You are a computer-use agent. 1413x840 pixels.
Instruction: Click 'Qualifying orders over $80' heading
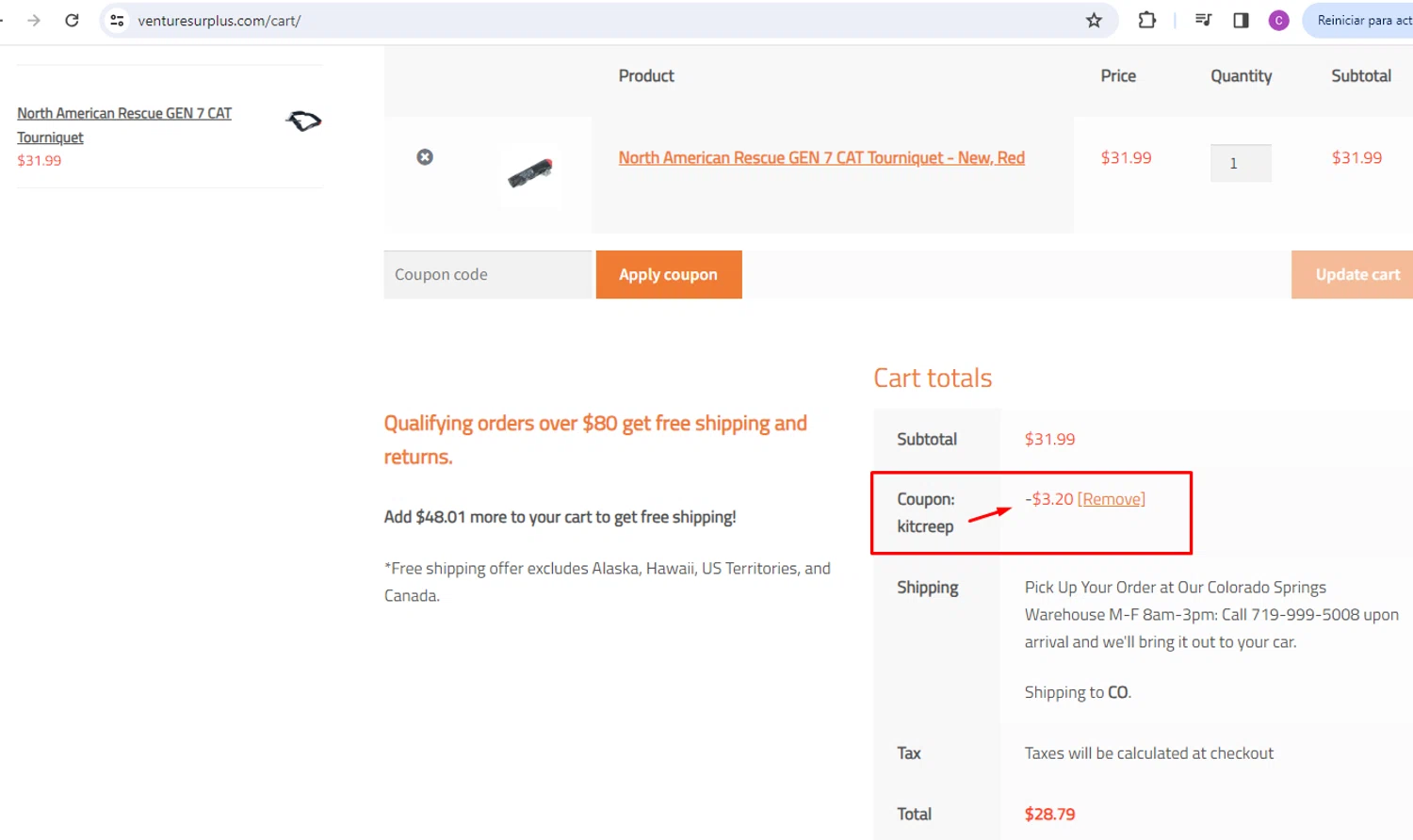(x=595, y=440)
